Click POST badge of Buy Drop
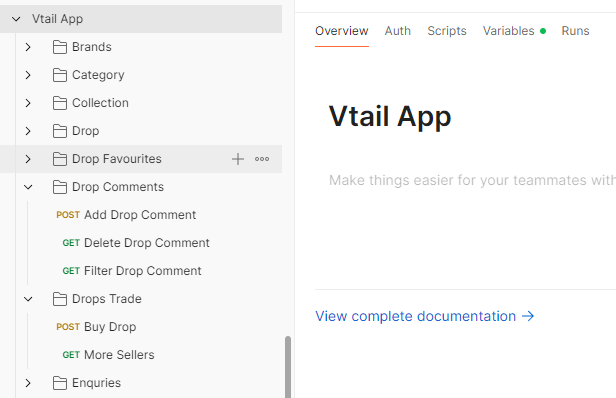Image resolution: width=616 pixels, height=398 pixels. (x=68, y=327)
